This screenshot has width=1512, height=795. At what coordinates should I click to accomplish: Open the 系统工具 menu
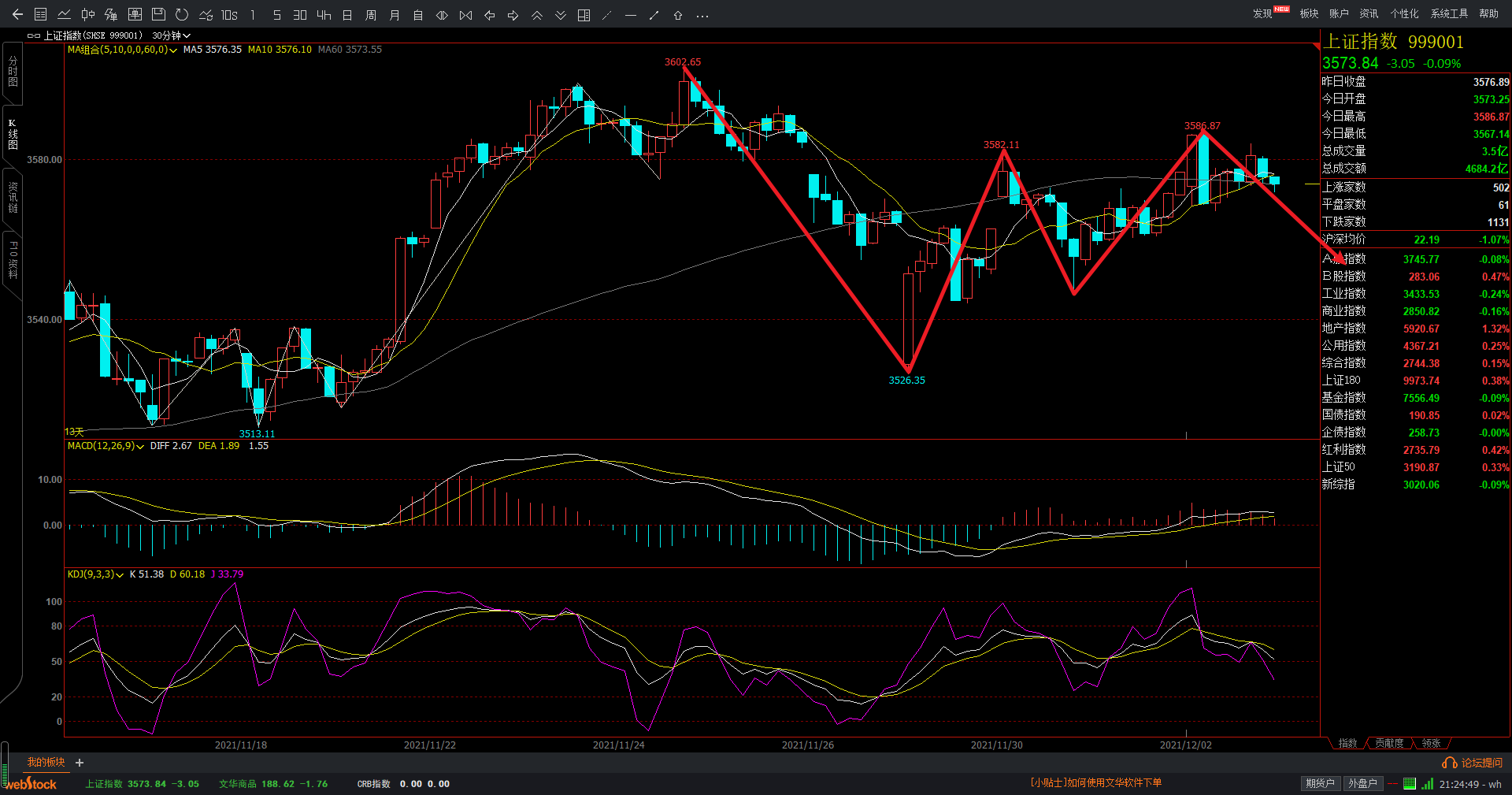pyautogui.click(x=1449, y=13)
